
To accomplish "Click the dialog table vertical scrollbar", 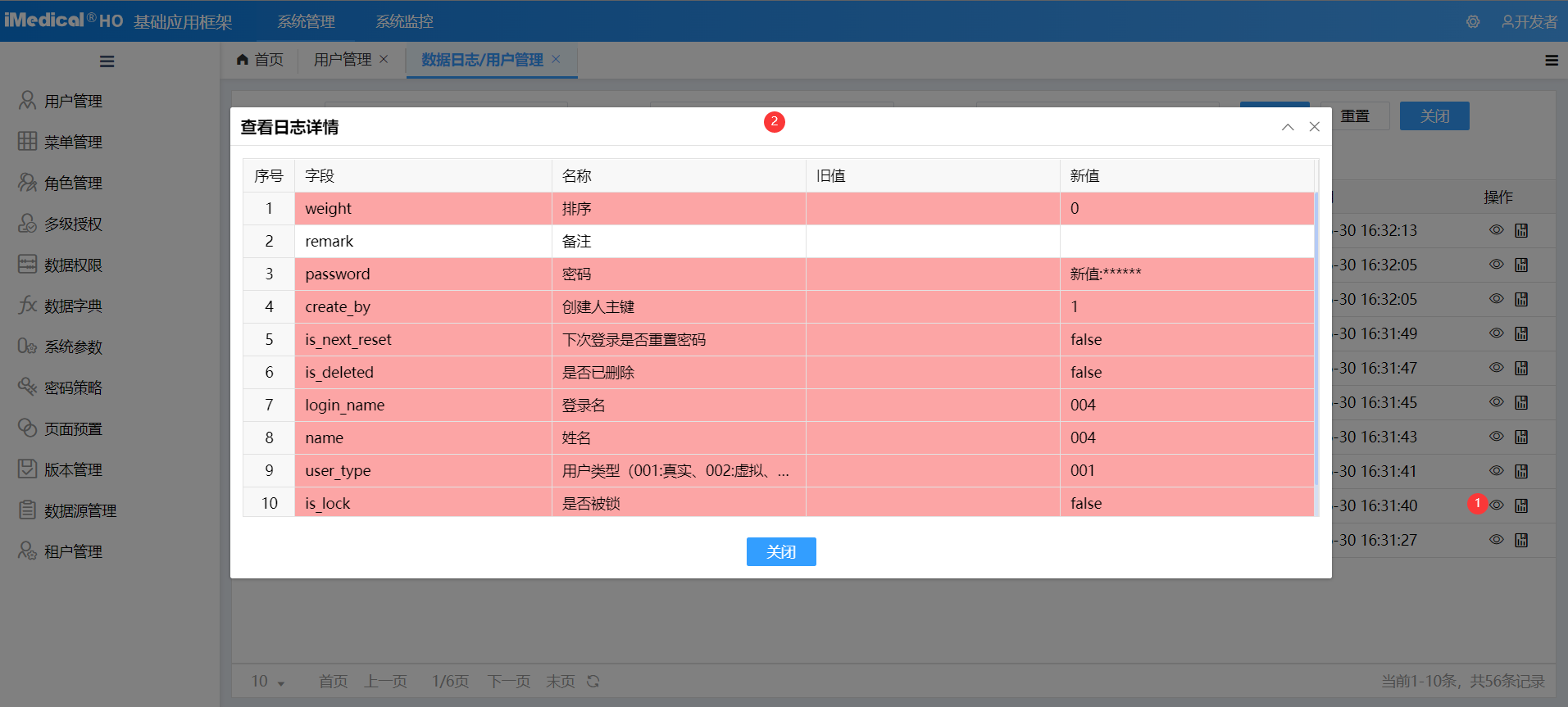I will point(1316,338).
